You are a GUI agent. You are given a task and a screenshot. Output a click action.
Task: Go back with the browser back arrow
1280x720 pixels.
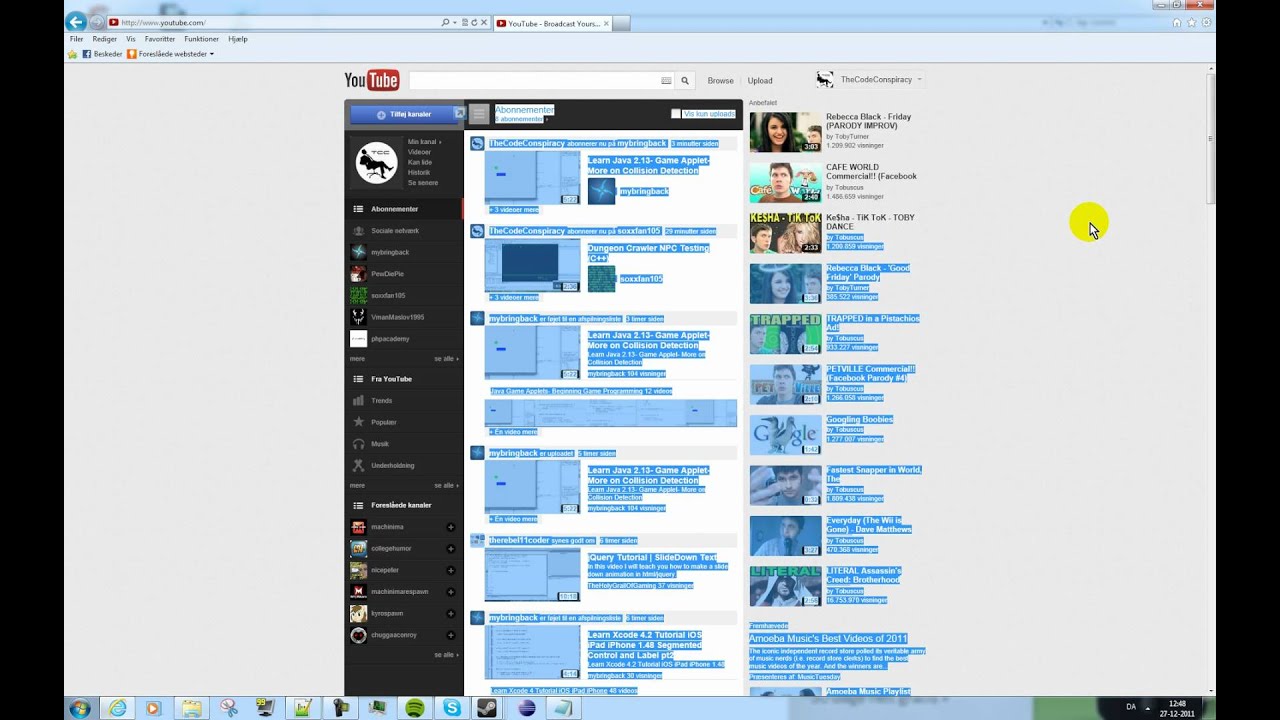pos(75,21)
